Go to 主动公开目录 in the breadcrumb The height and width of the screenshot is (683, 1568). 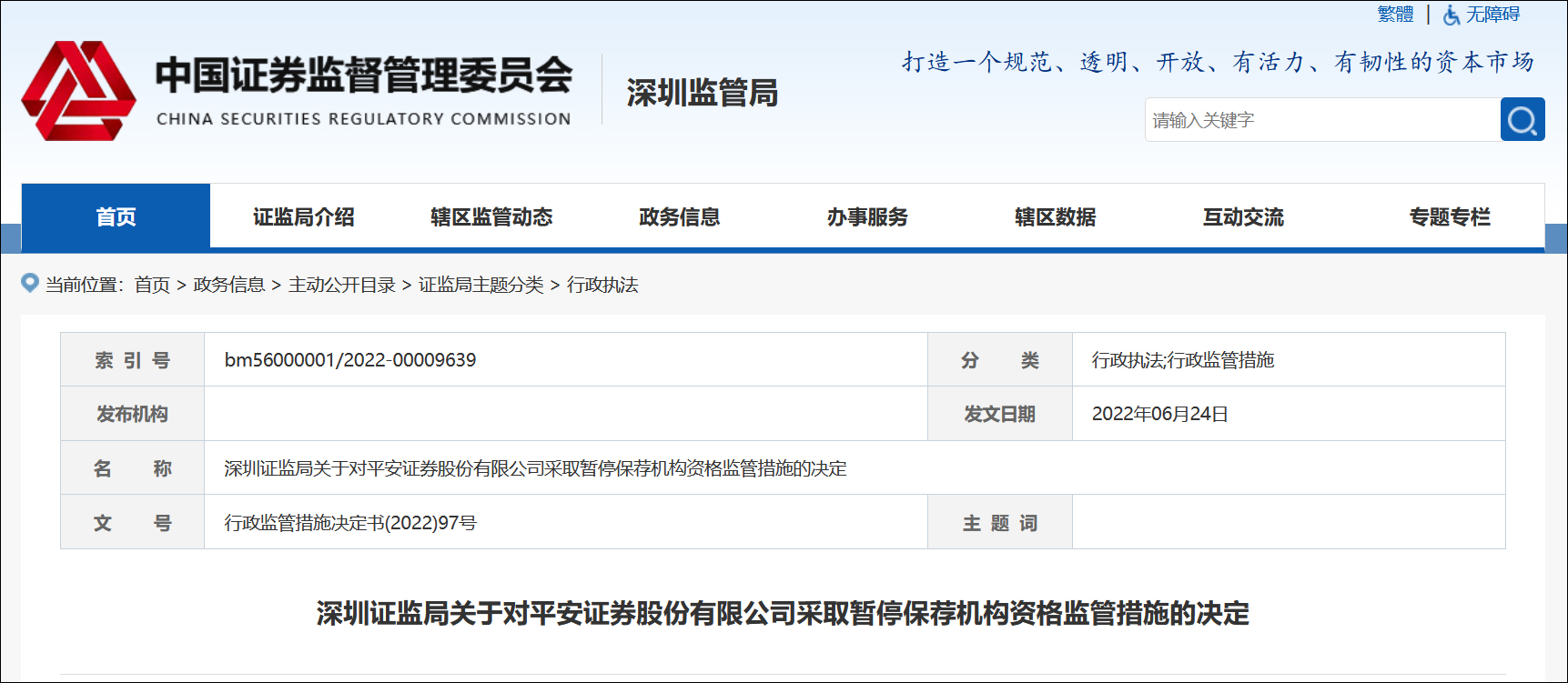click(x=342, y=285)
